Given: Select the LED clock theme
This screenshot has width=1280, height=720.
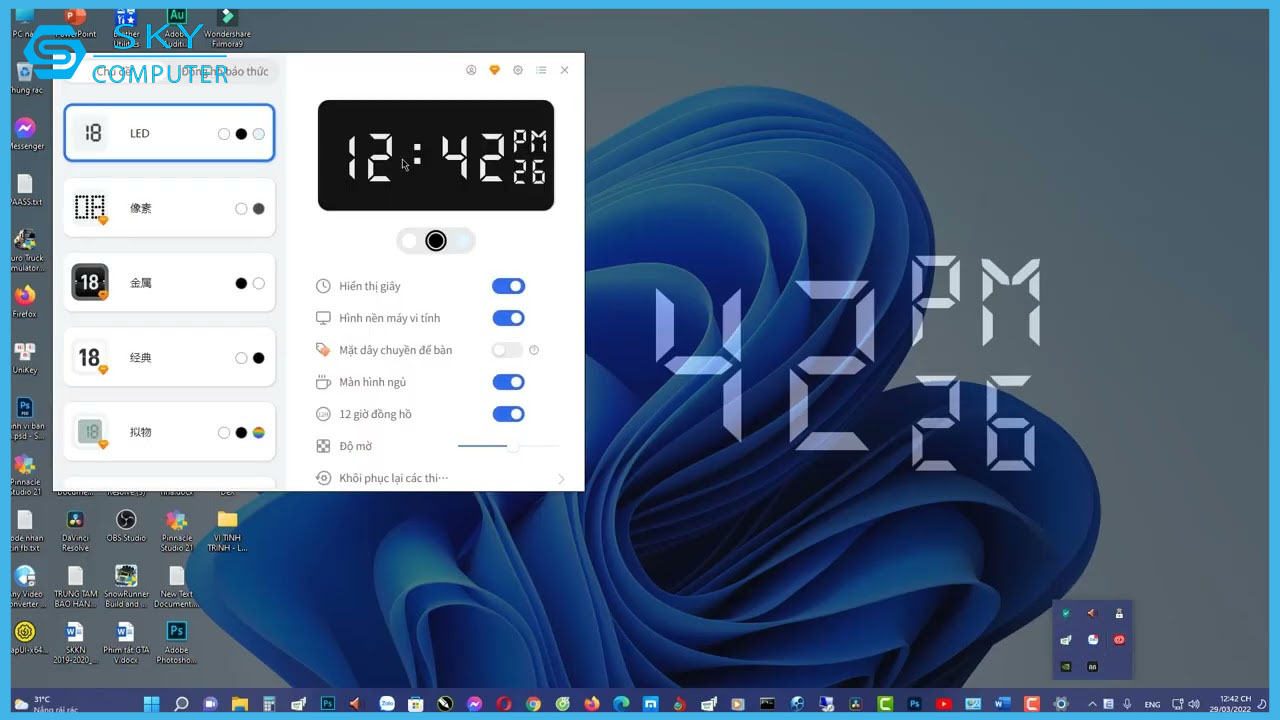Looking at the screenshot, I should pyautogui.click(x=169, y=133).
